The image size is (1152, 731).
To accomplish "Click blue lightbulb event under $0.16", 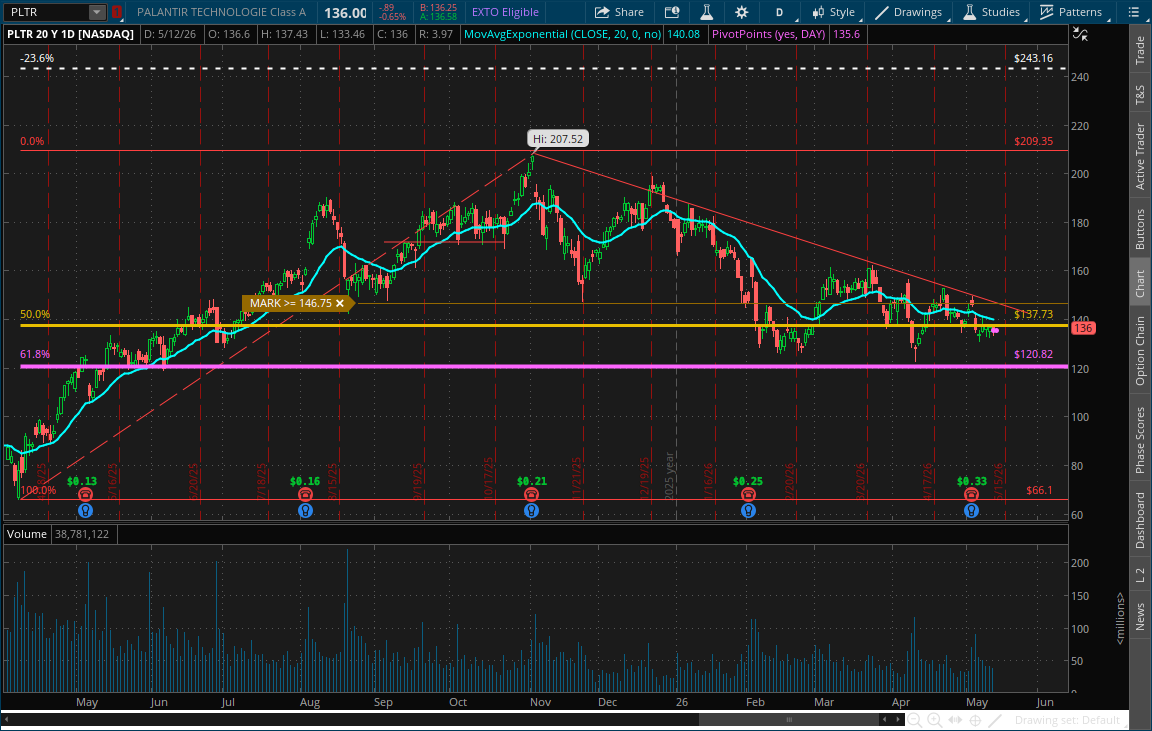I will tap(305, 510).
